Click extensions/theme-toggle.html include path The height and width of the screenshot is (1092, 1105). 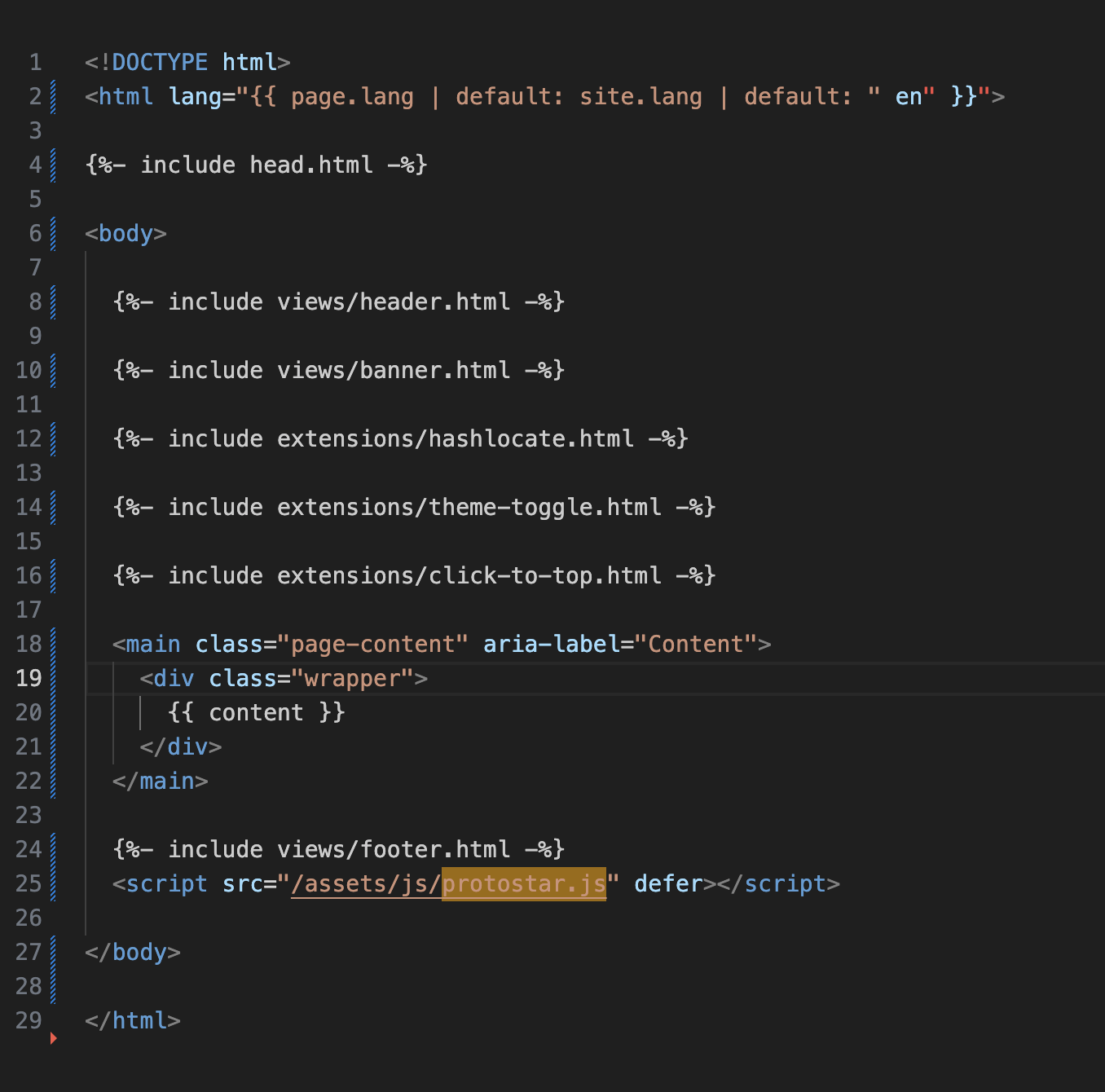coord(469,508)
